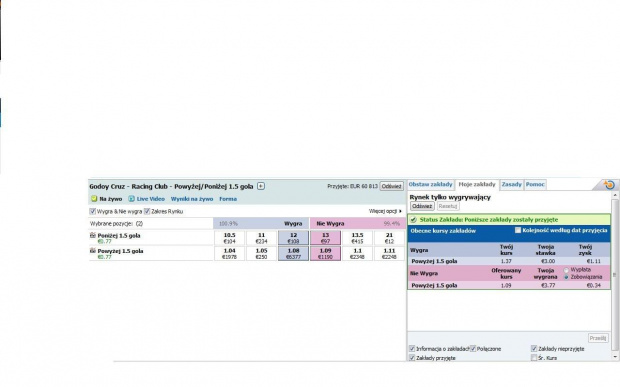Select the Wypłata radio button
The height and width of the screenshot is (387, 620).
566,270
